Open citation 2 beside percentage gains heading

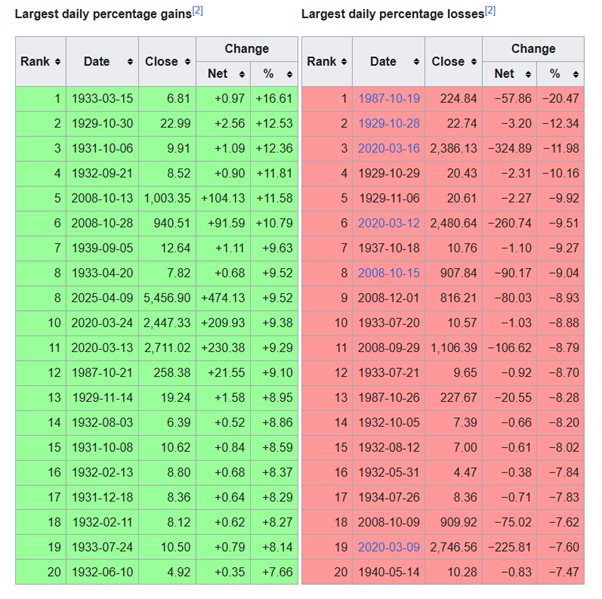coord(197,11)
